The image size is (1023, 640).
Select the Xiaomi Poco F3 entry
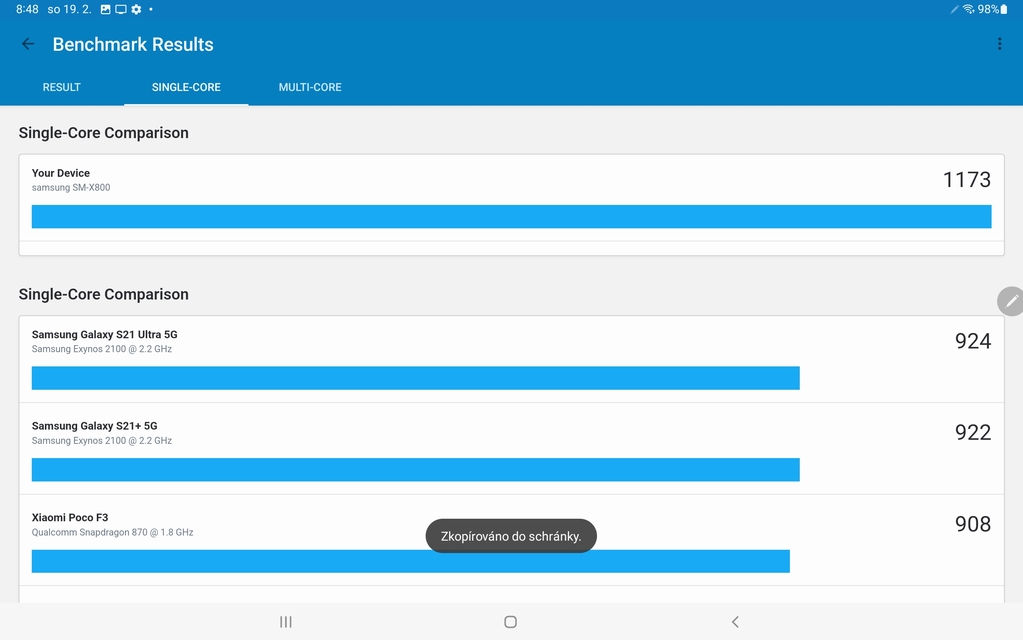(x=70, y=518)
